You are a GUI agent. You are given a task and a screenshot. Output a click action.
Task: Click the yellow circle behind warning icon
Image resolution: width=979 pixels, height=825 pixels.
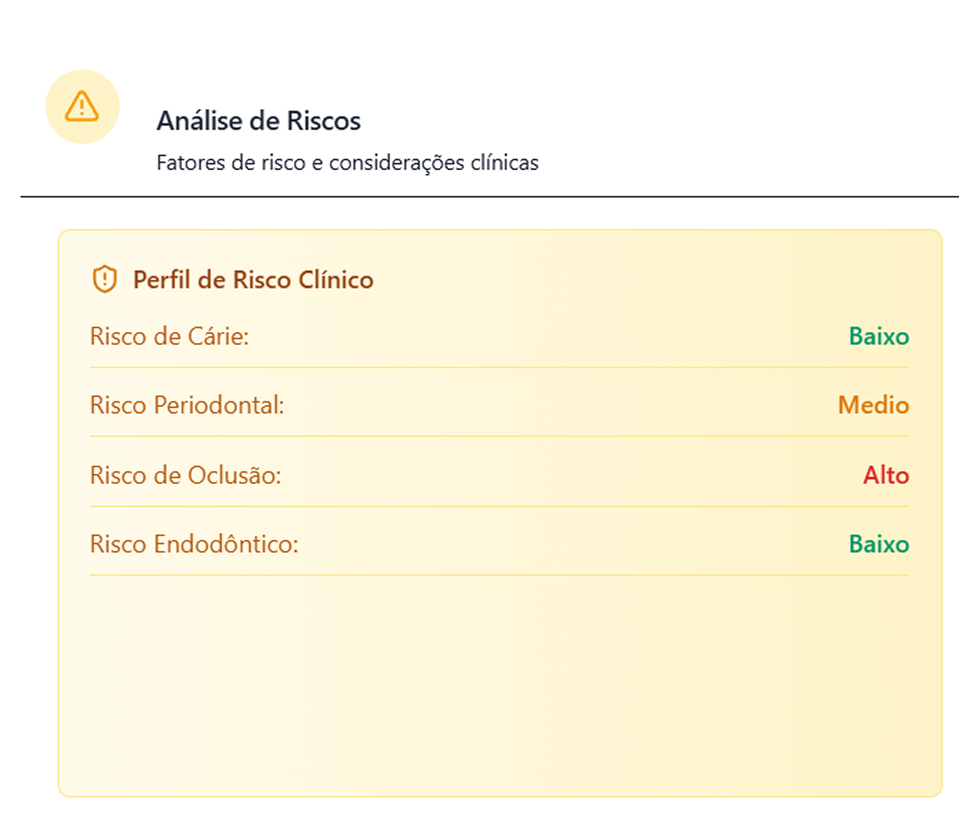[82, 107]
